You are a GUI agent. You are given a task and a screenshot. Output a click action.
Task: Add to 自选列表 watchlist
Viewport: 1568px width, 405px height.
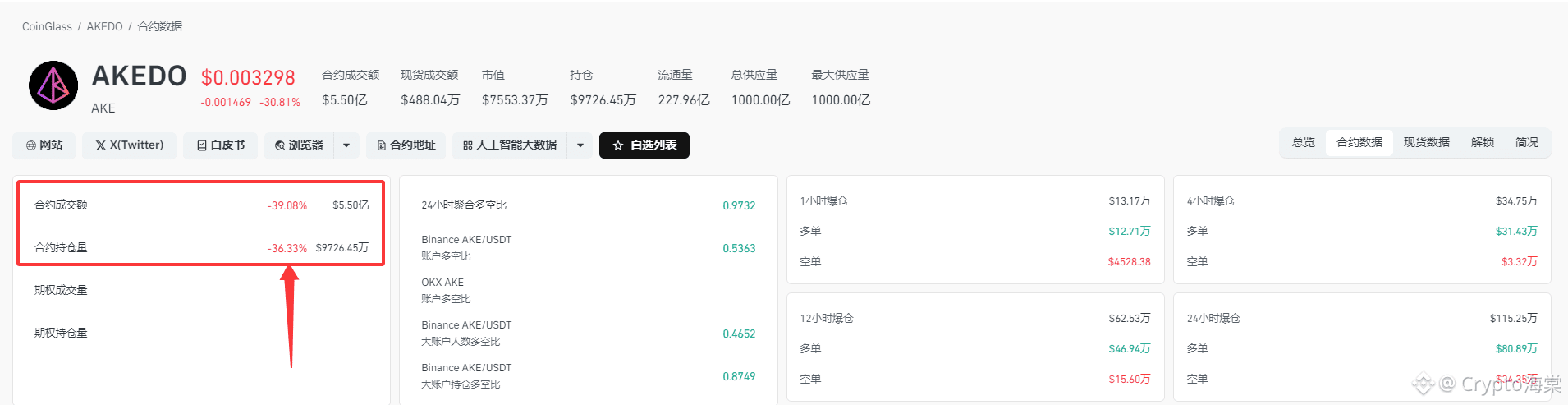[x=644, y=145]
